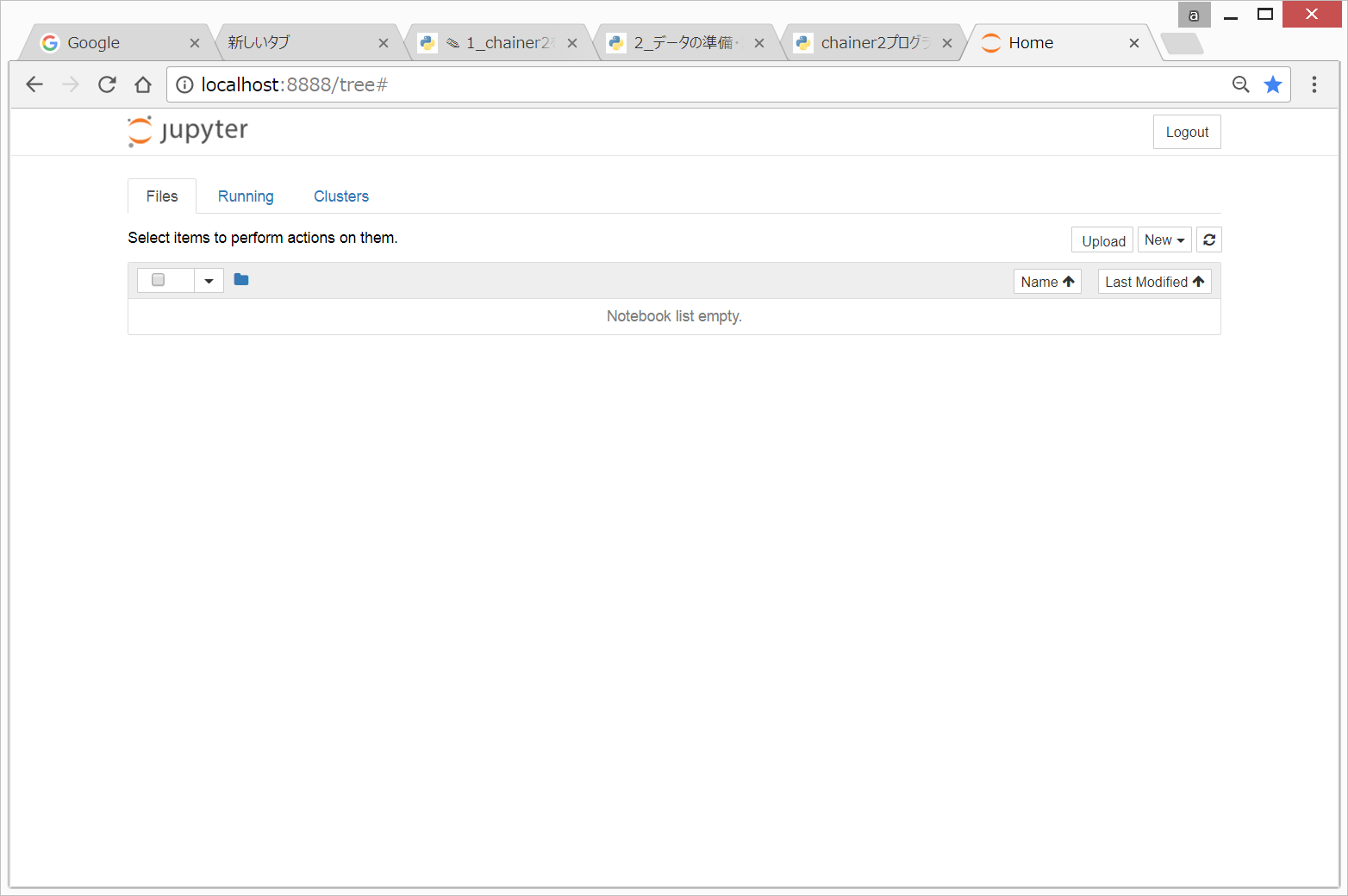Switch to the Running tab
The image size is (1348, 896).
point(246,196)
